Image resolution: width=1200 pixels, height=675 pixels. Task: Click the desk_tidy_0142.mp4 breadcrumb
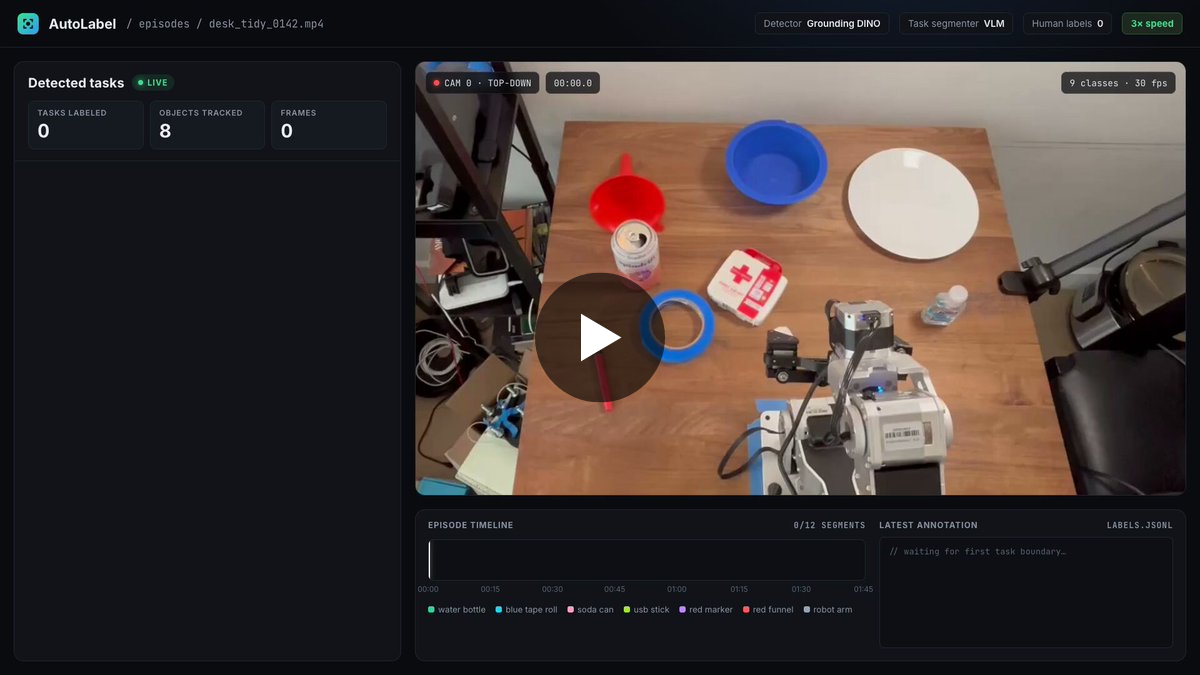click(266, 24)
